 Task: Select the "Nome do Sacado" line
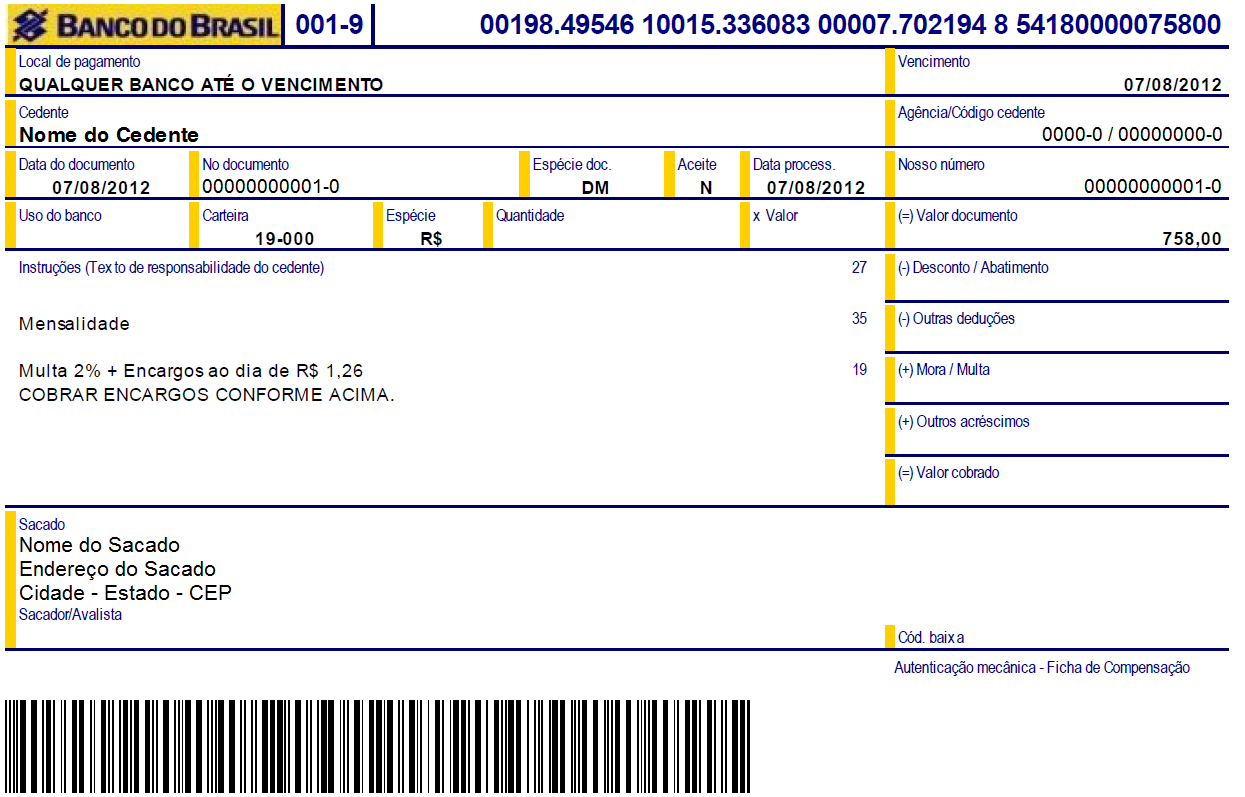pos(99,545)
